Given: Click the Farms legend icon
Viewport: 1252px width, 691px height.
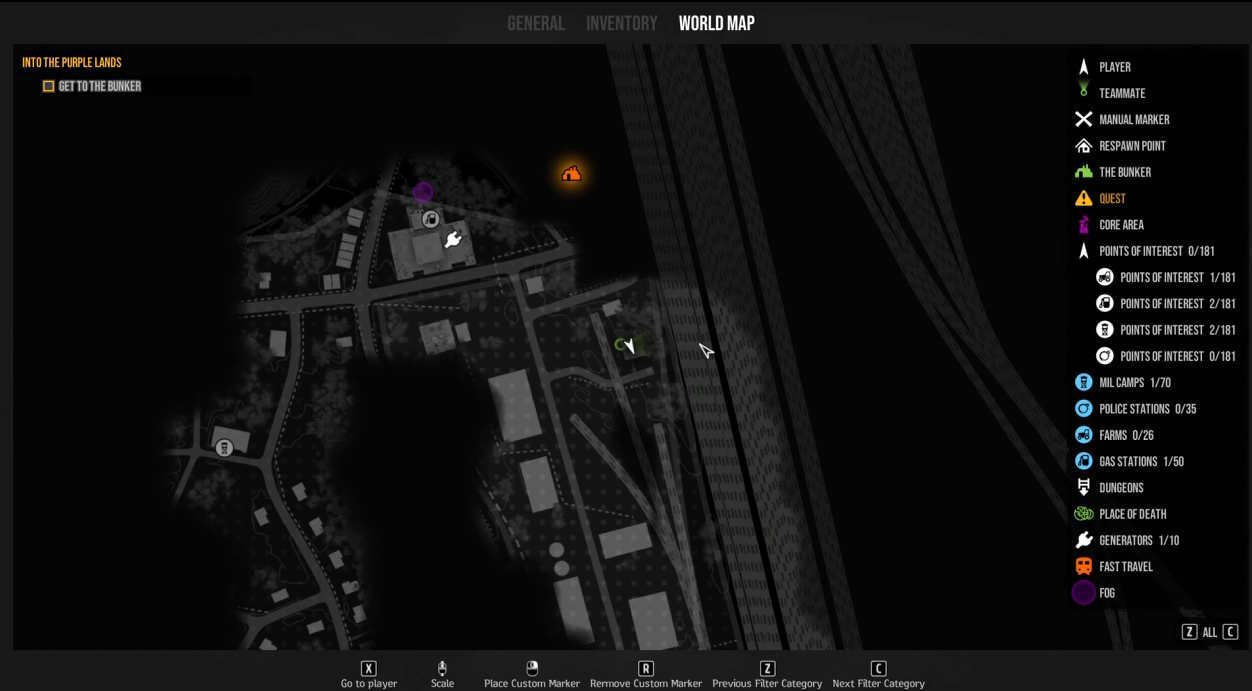Looking at the screenshot, I should point(1083,435).
